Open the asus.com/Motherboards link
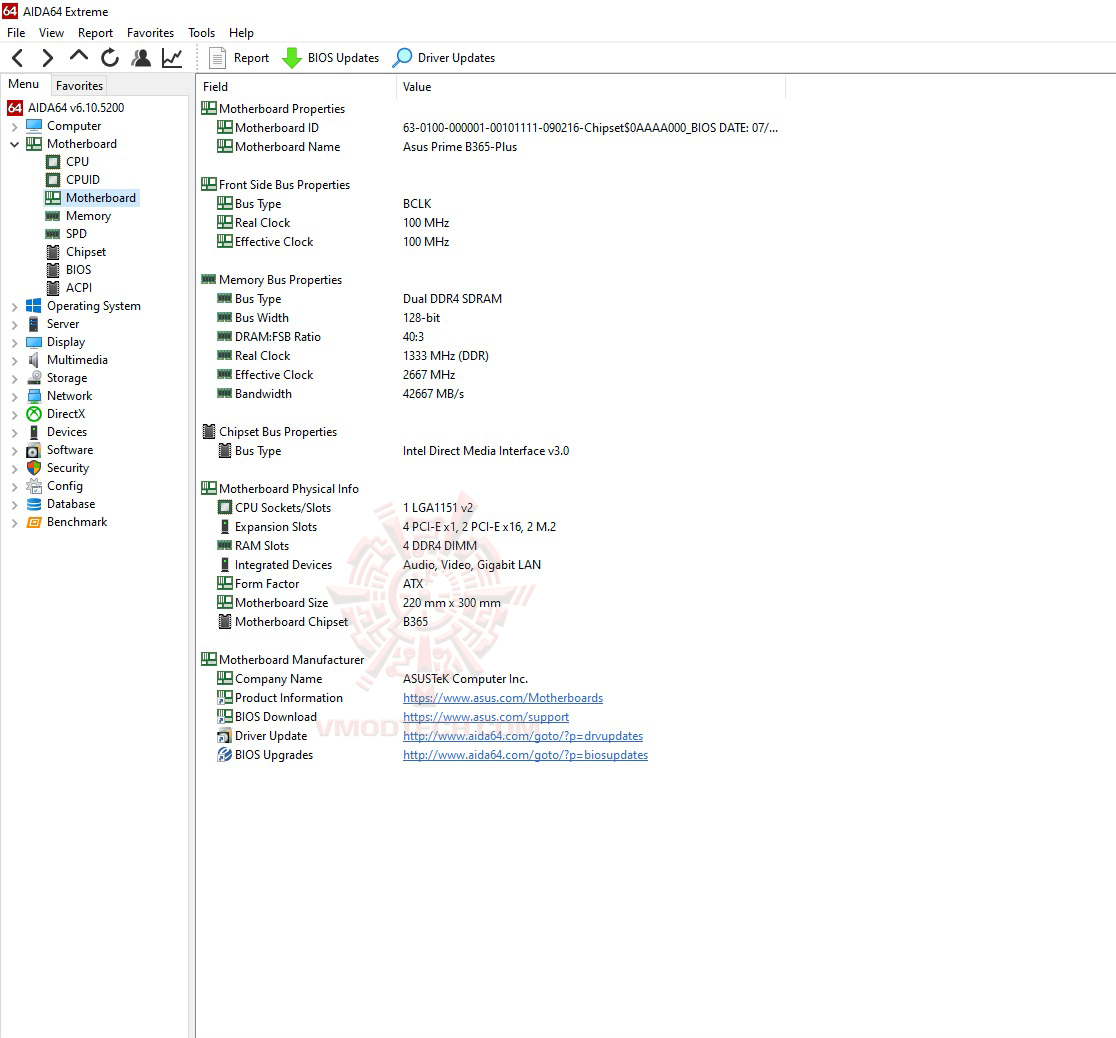The height and width of the screenshot is (1038, 1116). tap(502, 698)
